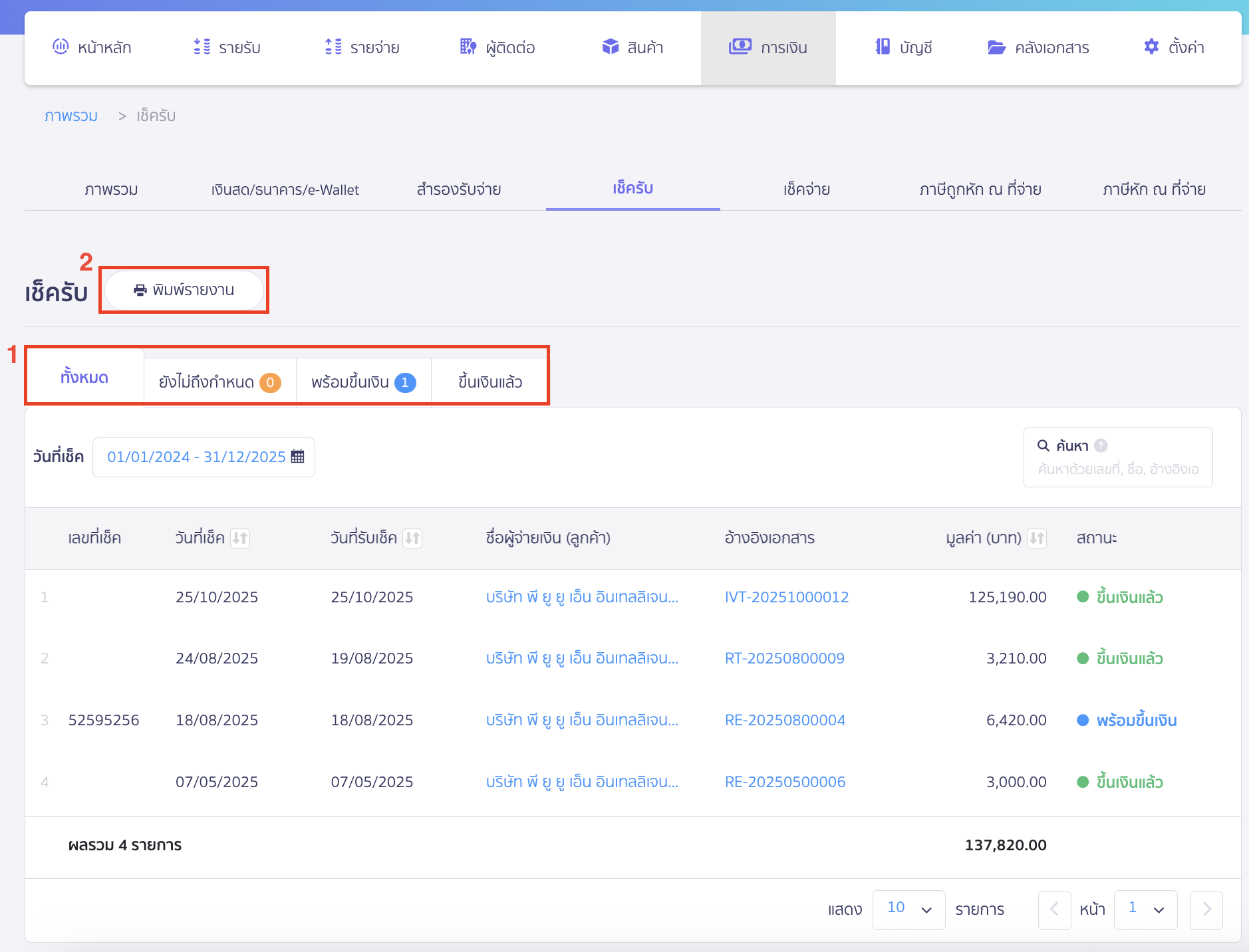Sort by amount value column icon
Screen dimensions: 1249x952
pos(1037,538)
